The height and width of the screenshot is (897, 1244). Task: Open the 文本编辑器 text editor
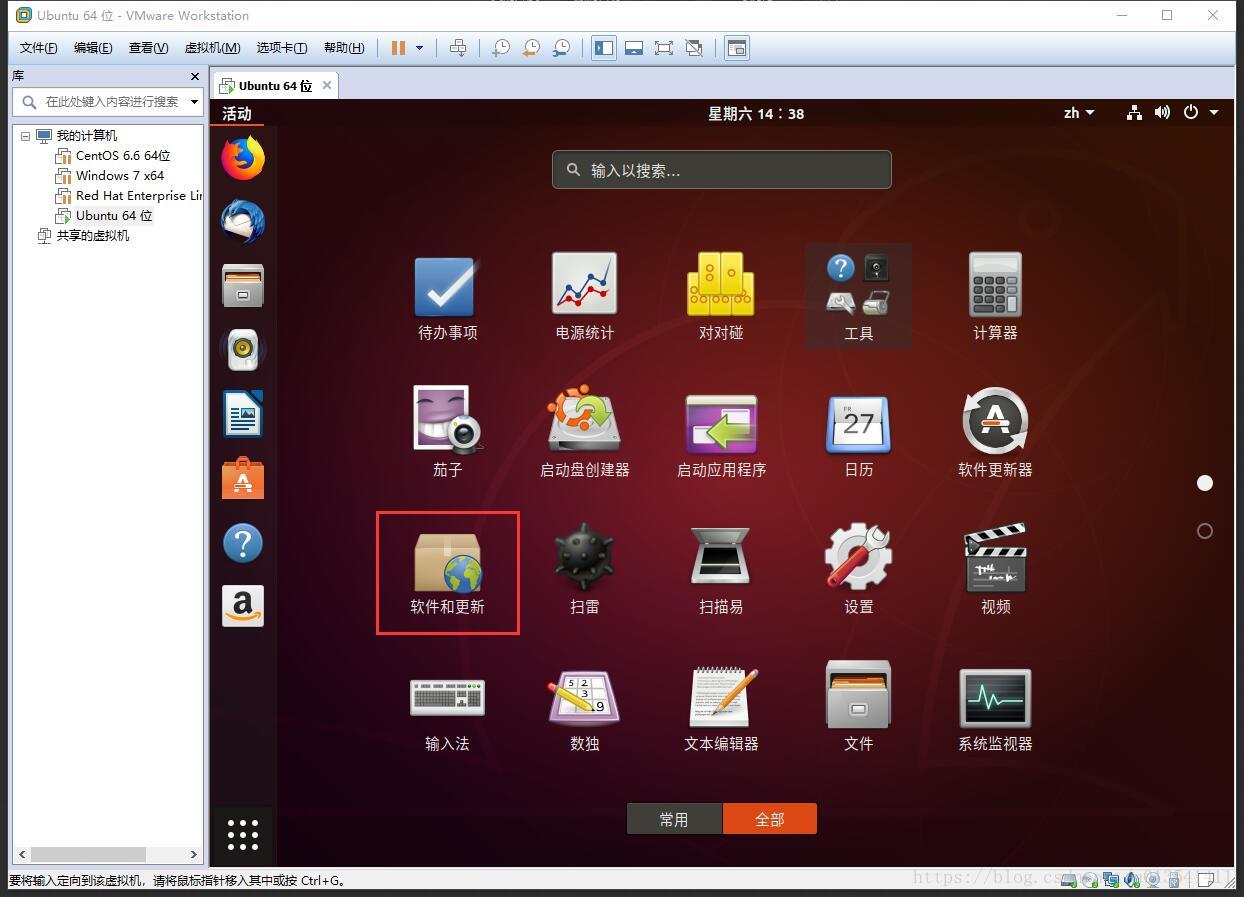tap(721, 707)
